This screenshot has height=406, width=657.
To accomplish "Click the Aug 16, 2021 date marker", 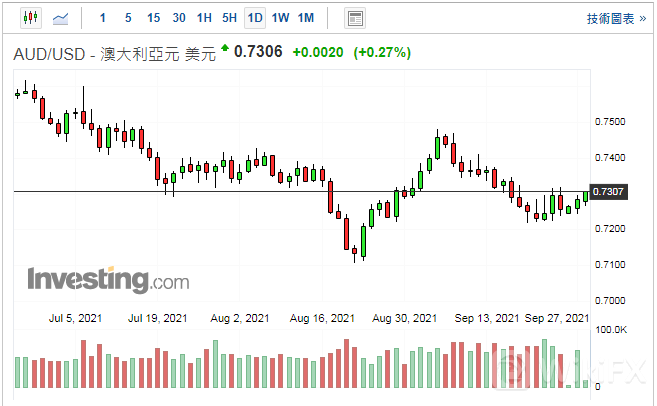I will (x=323, y=318).
